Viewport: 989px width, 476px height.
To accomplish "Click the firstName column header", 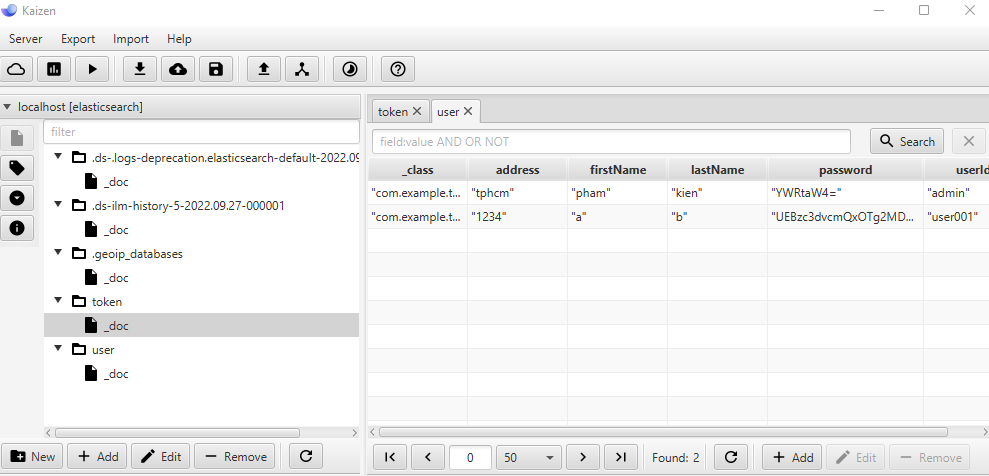I will (617, 170).
